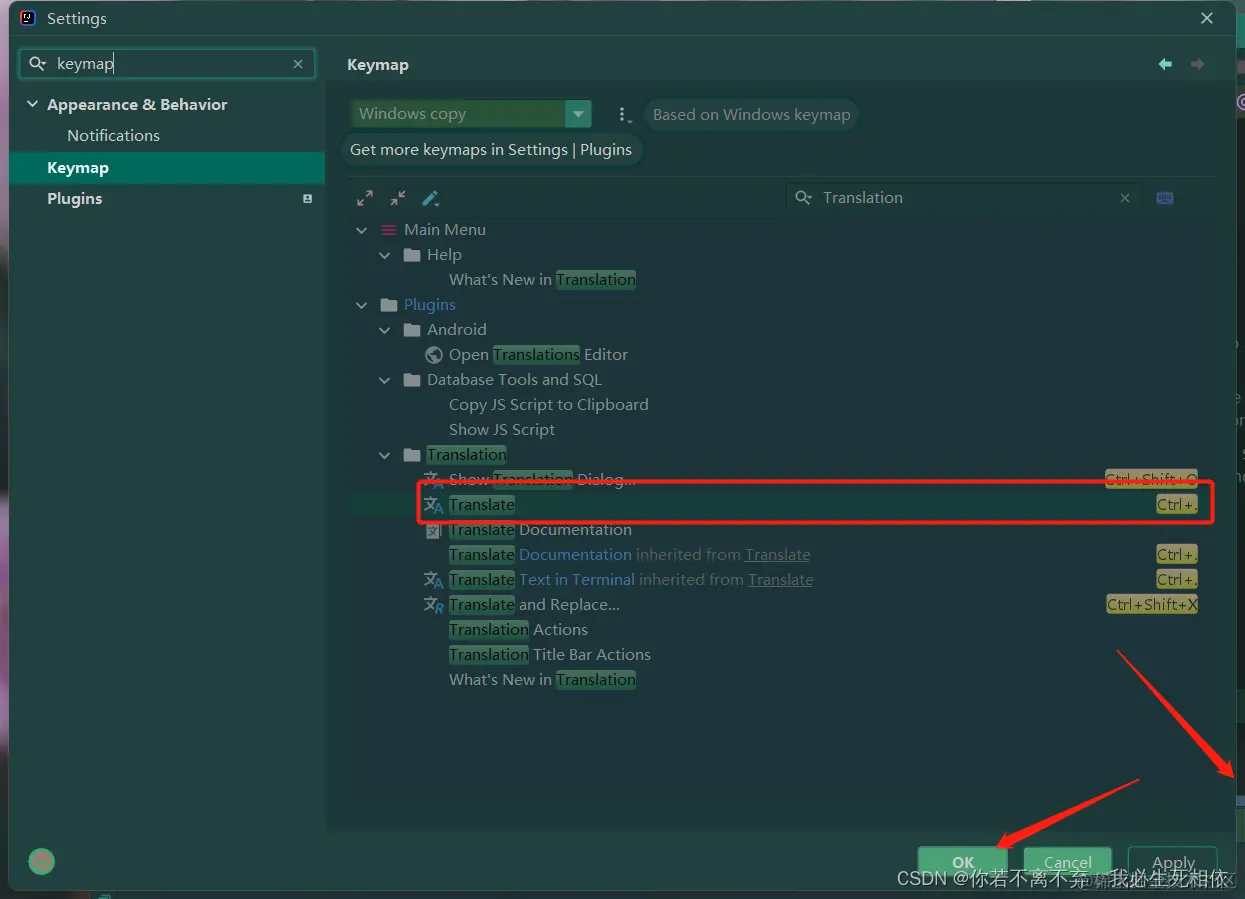Viewport: 1245px width, 899px height.
Task: Click the keymap settings search field
Action: coord(167,64)
